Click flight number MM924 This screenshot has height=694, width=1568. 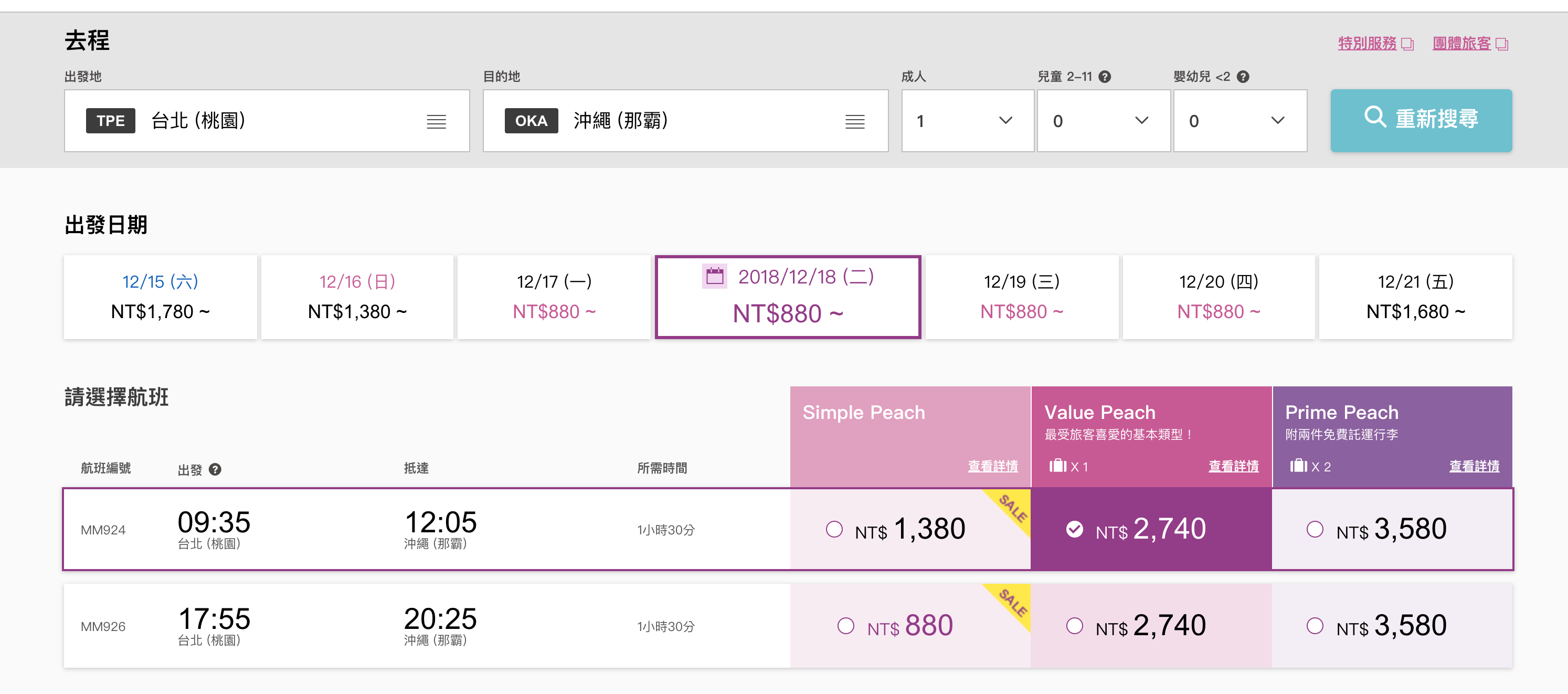coord(103,530)
